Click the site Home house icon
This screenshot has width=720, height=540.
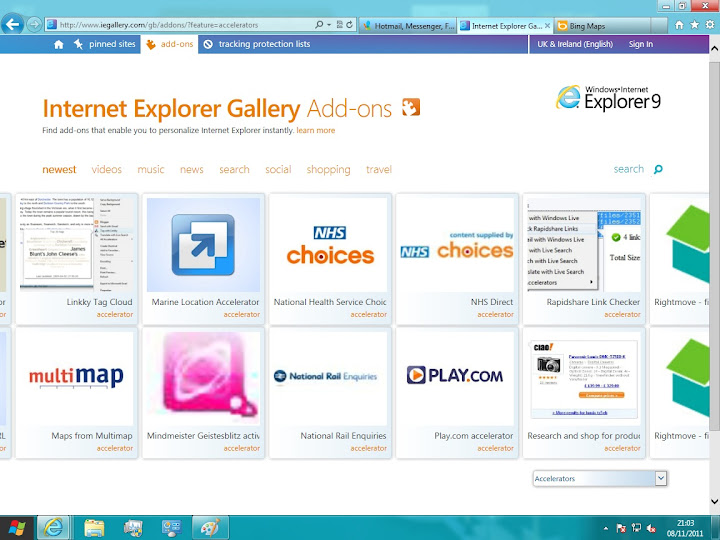59,45
